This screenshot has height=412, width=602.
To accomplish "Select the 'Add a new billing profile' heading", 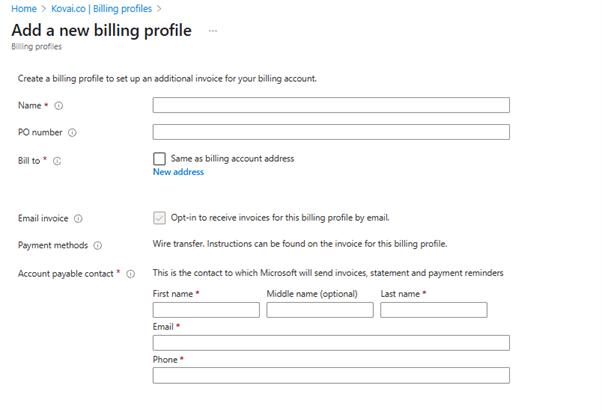I will point(101,30).
